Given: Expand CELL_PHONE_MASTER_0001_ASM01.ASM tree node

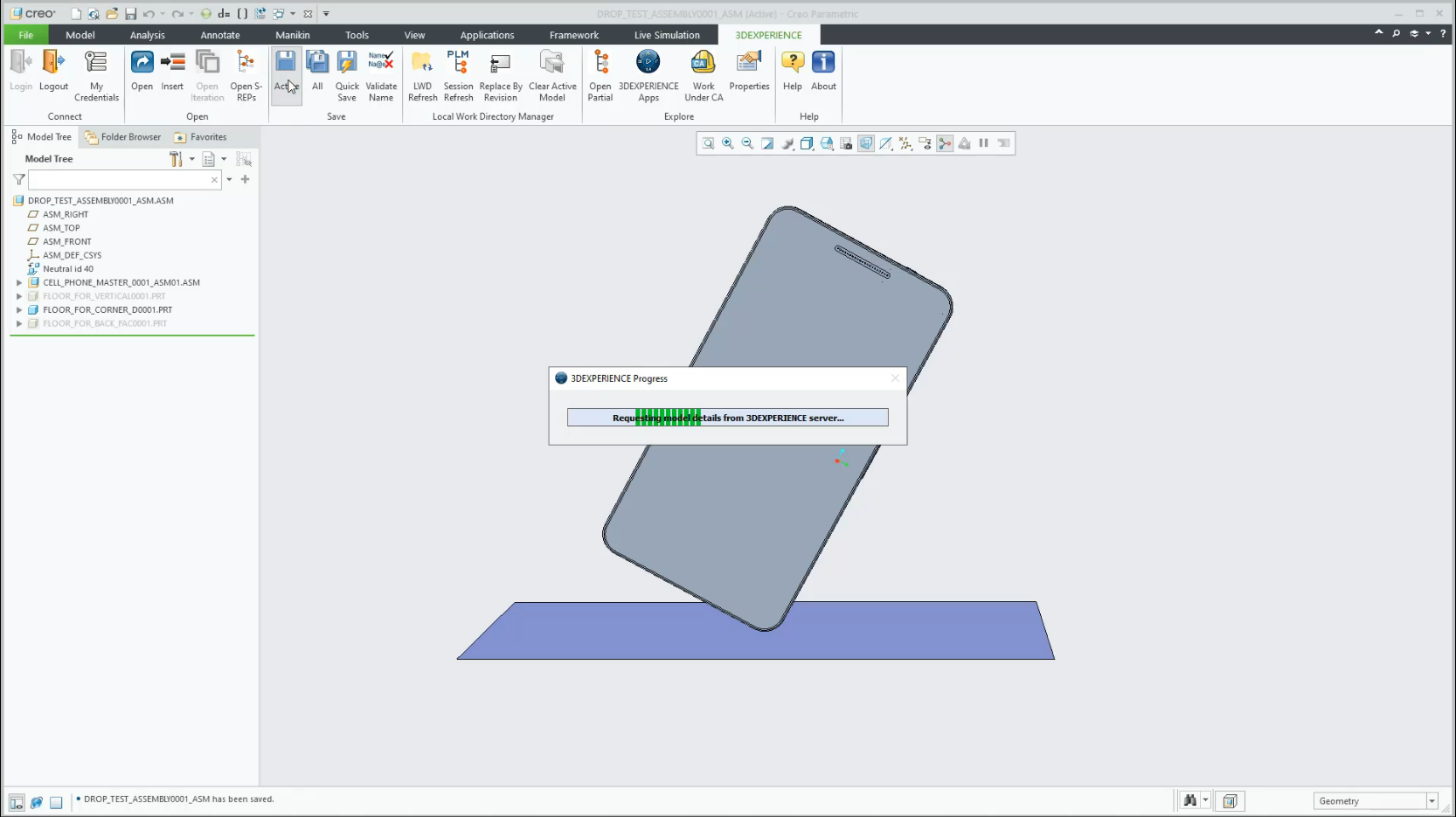Looking at the screenshot, I should 19,283.
